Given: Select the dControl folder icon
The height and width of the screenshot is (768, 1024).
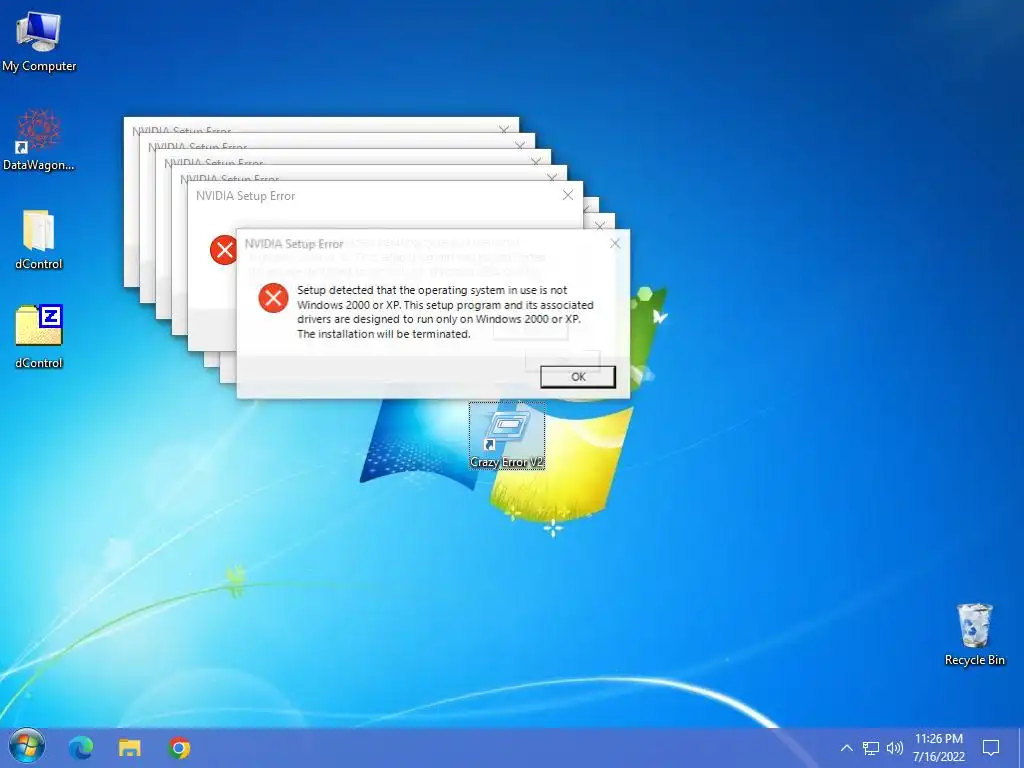Looking at the screenshot, I should [39, 240].
